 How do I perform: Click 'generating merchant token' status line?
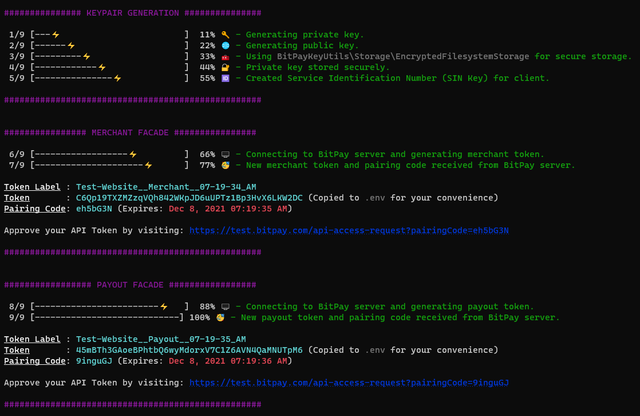(x=395, y=154)
